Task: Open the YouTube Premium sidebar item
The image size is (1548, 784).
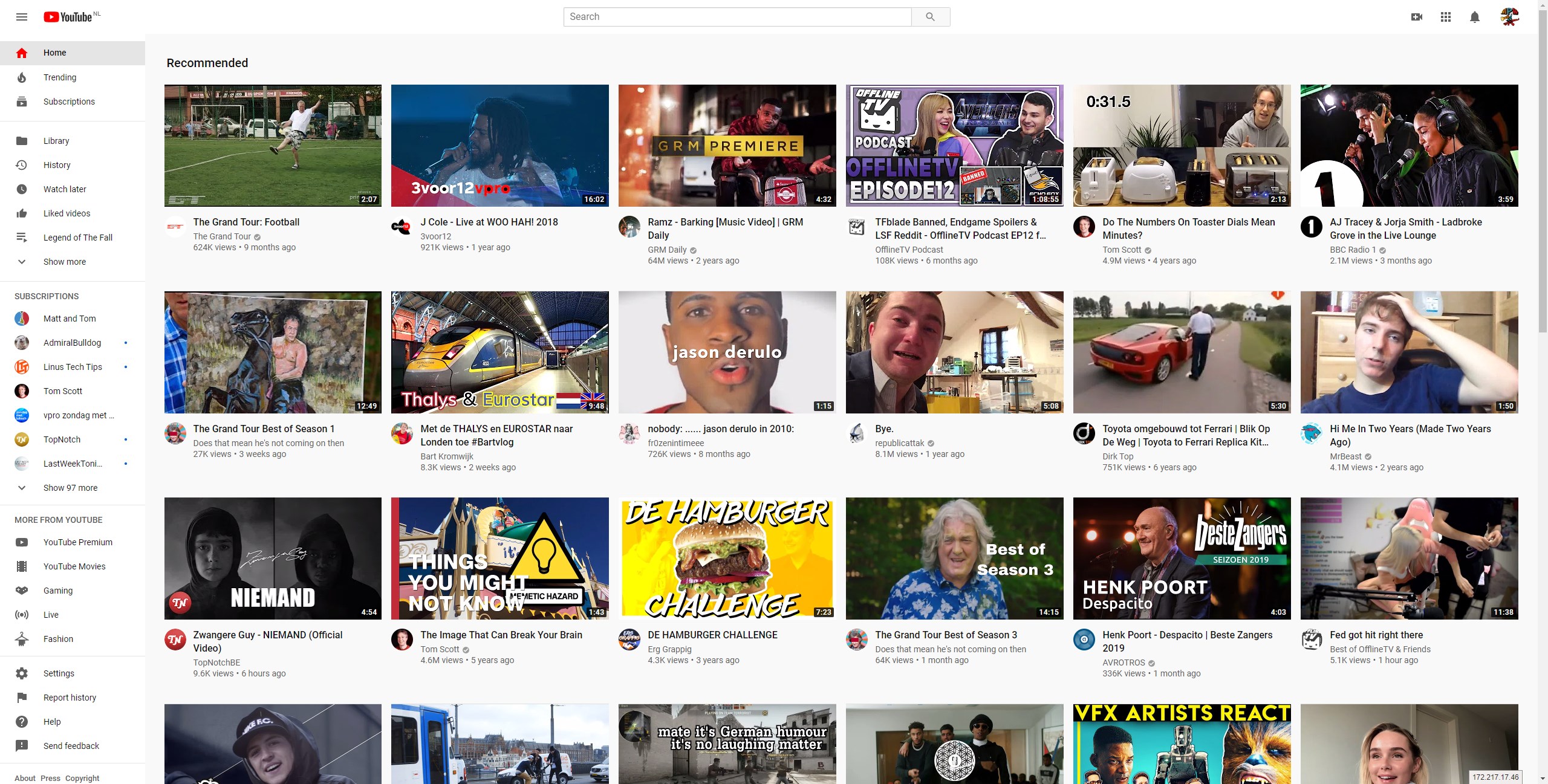Action: click(x=78, y=542)
